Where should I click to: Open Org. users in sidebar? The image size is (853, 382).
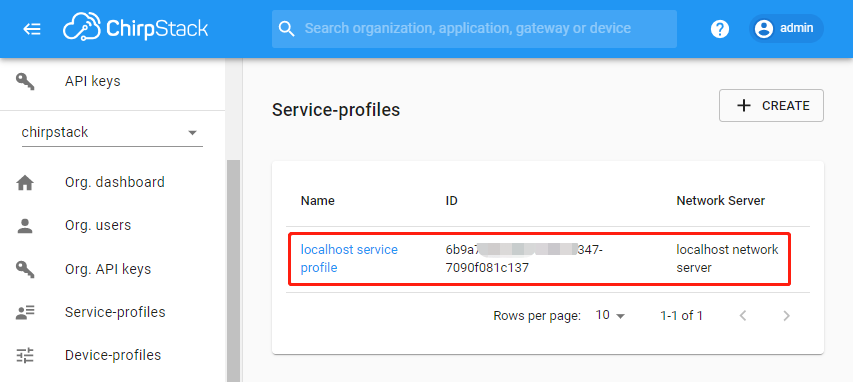click(113, 226)
